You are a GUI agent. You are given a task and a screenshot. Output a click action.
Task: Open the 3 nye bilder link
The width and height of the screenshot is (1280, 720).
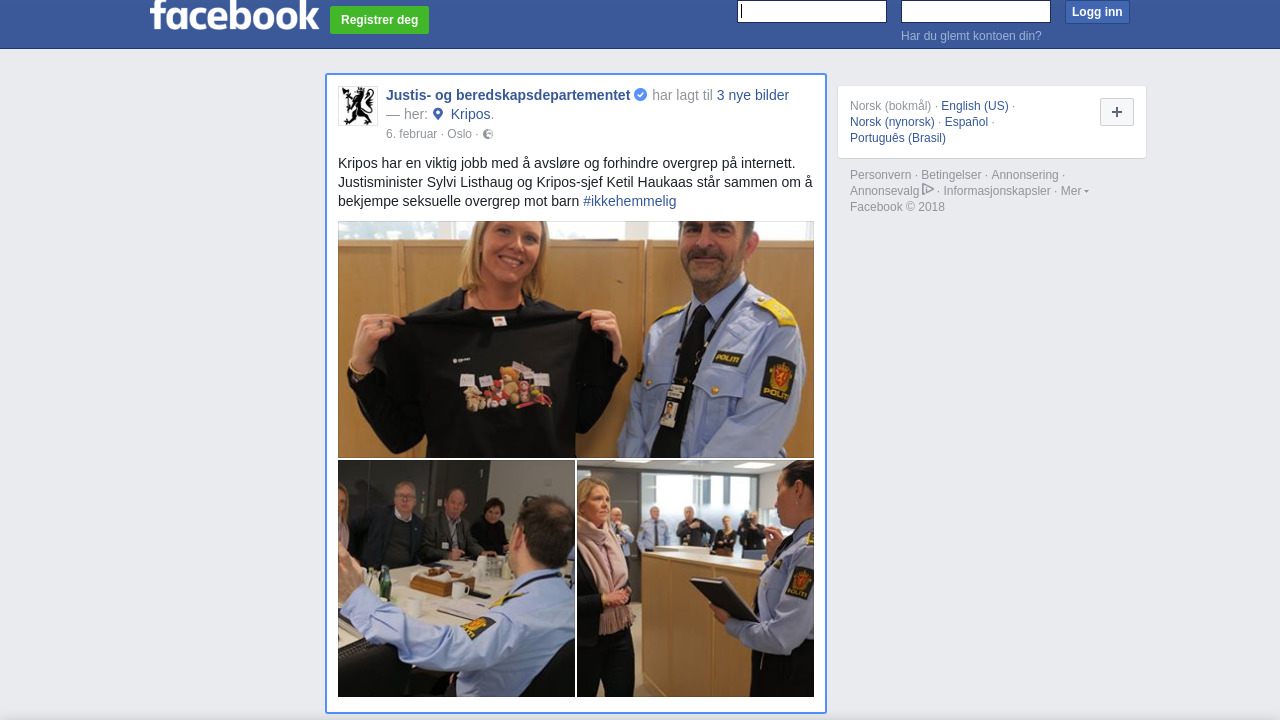point(753,95)
